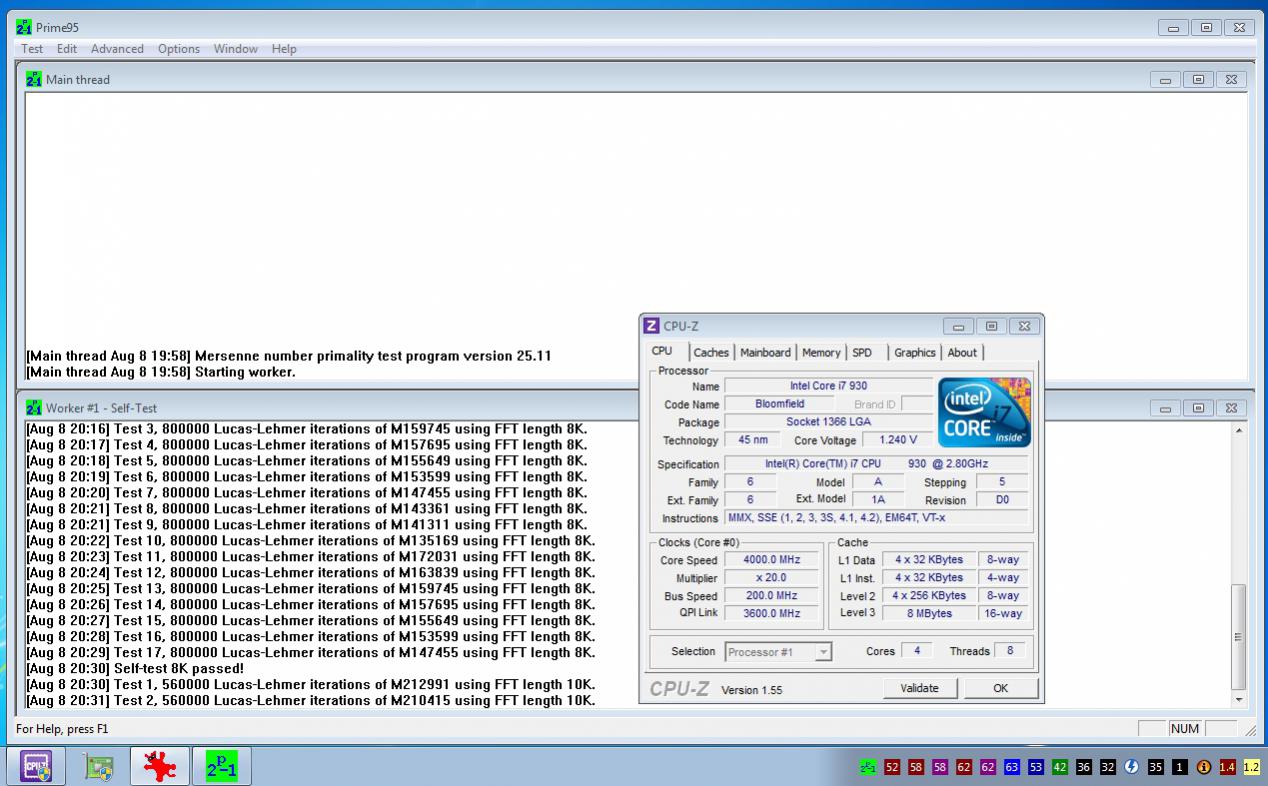Click the QPI Link 3600.0 MHz value
This screenshot has width=1268, height=786.
(771, 613)
